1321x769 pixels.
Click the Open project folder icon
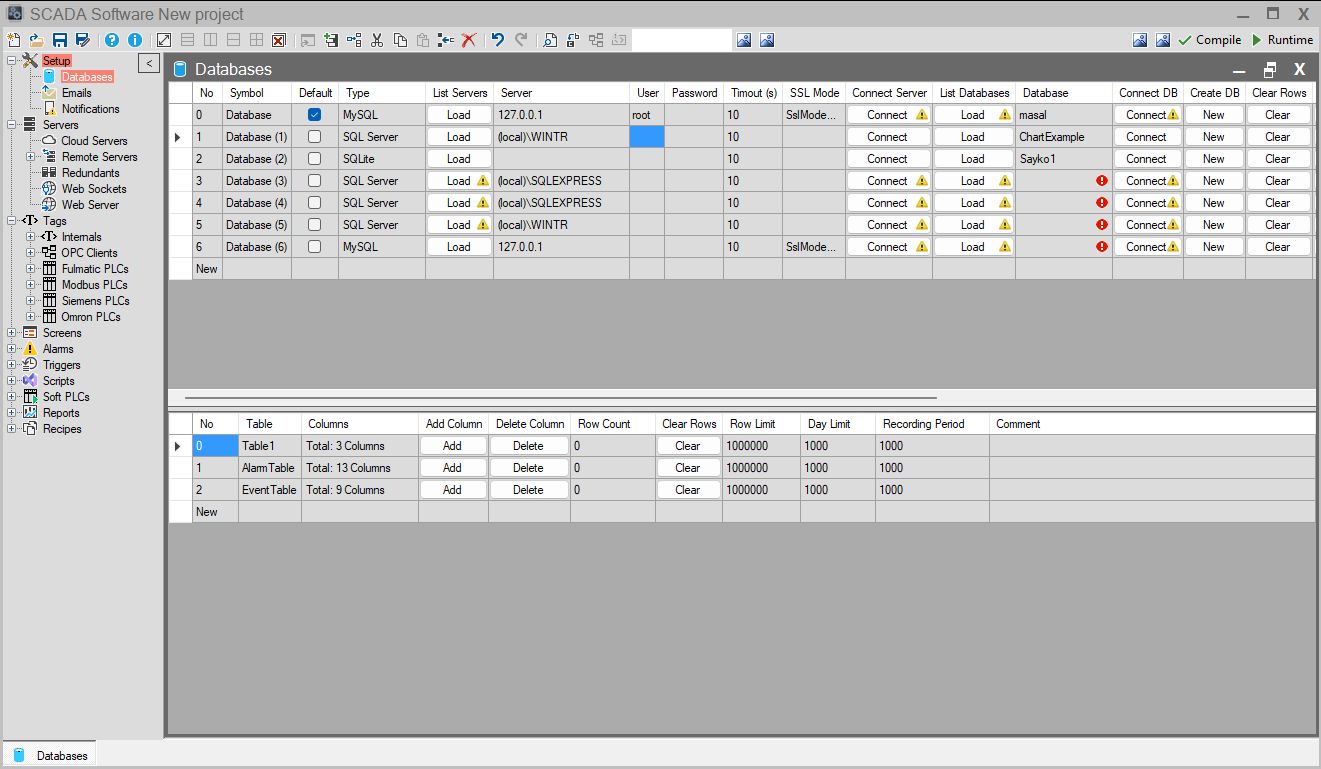36,40
